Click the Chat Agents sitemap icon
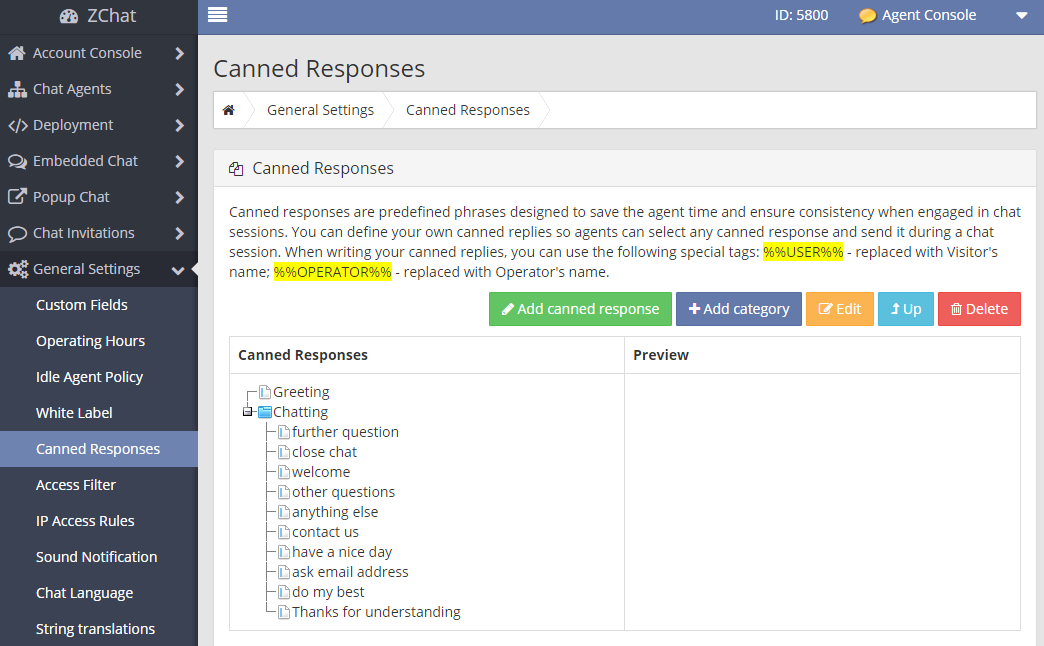The width and height of the screenshot is (1044, 646). [17, 89]
